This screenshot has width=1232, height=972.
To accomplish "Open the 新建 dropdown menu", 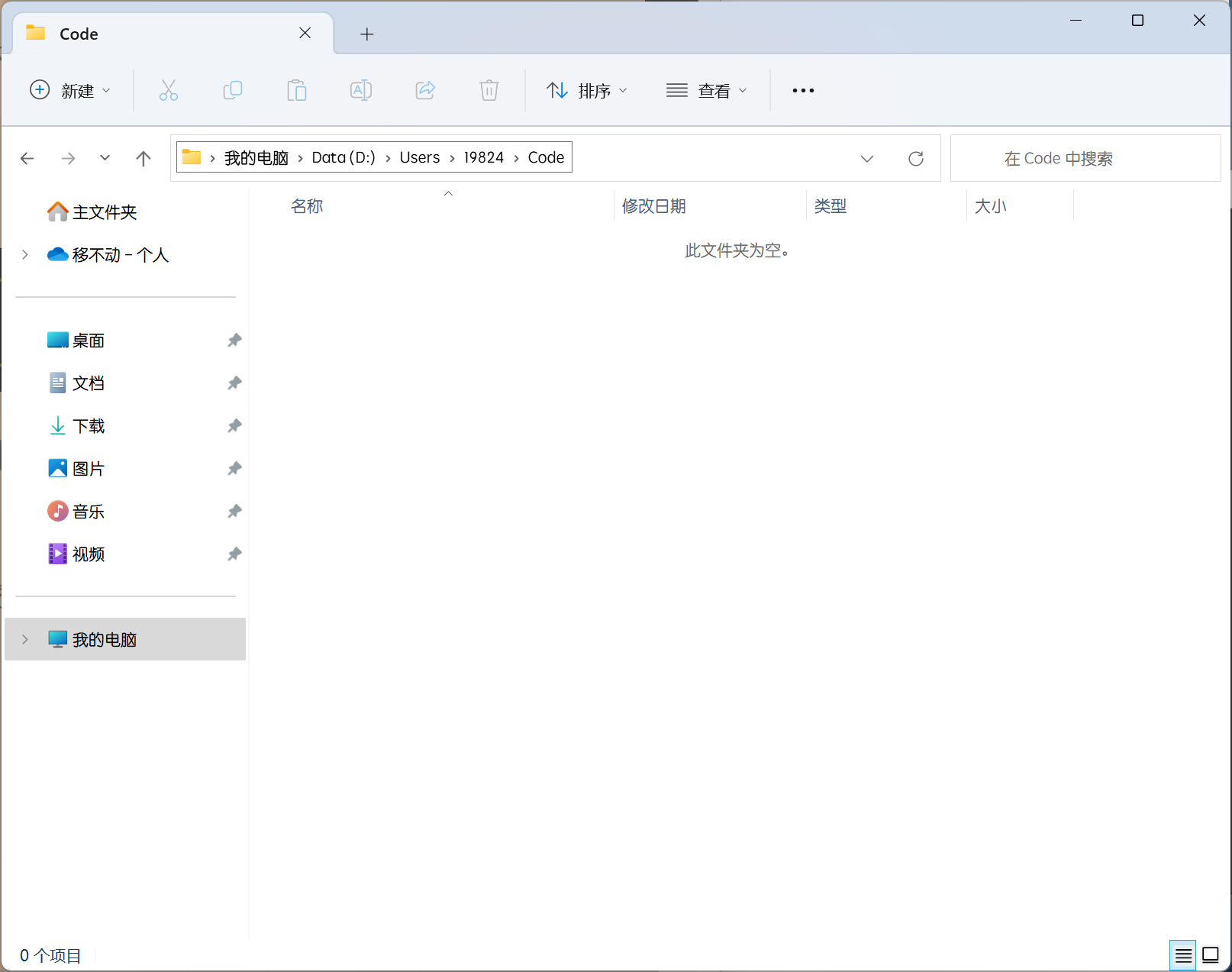I will point(70,91).
